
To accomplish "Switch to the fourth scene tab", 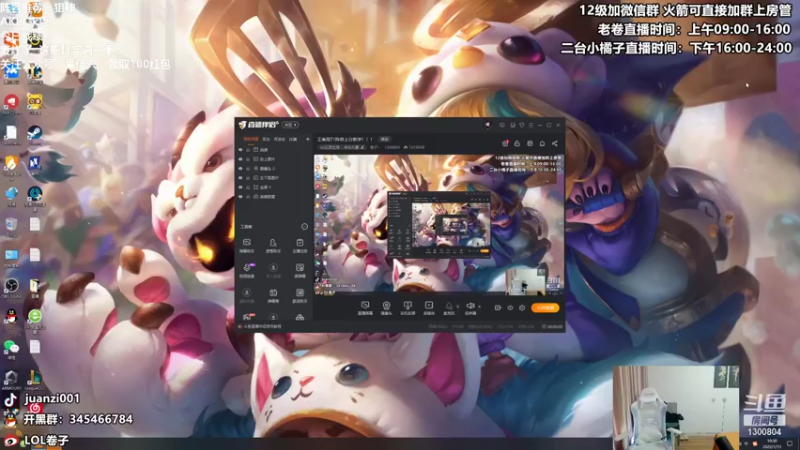I will pos(293,139).
